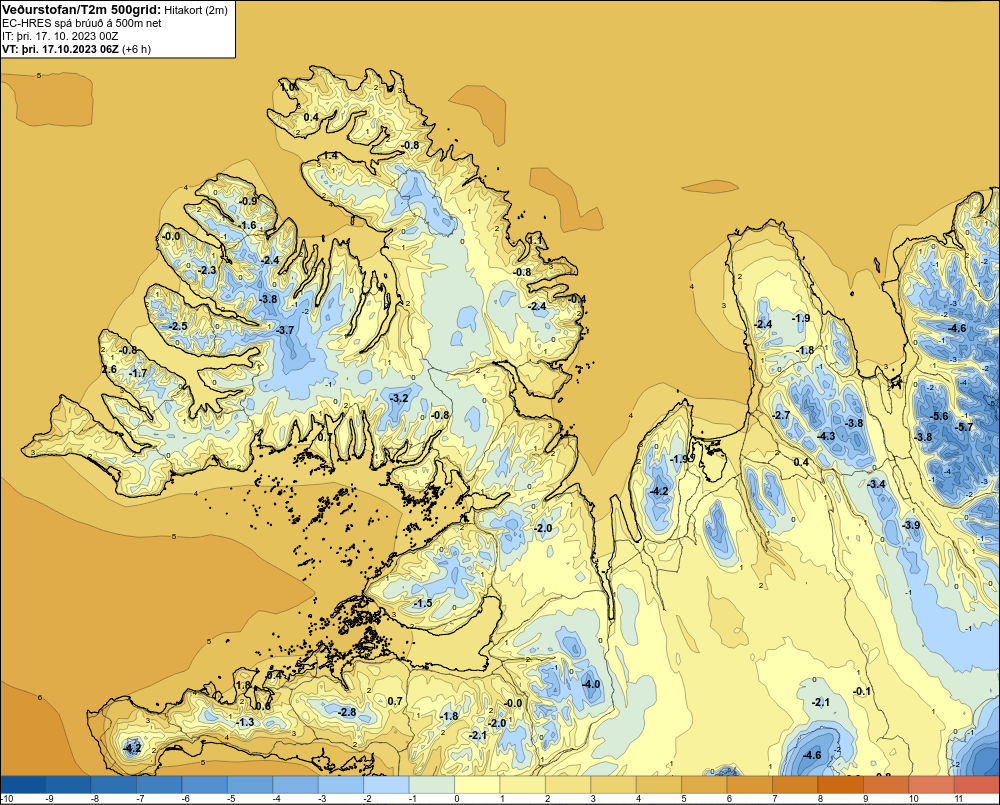This screenshot has width=1000, height=805.
Task: Click the '-4.0' temperature value
Action: tap(591, 684)
